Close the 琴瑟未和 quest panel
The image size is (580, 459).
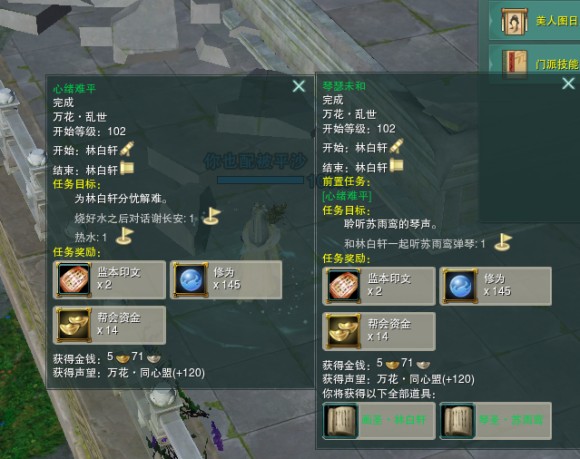(x=568, y=83)
